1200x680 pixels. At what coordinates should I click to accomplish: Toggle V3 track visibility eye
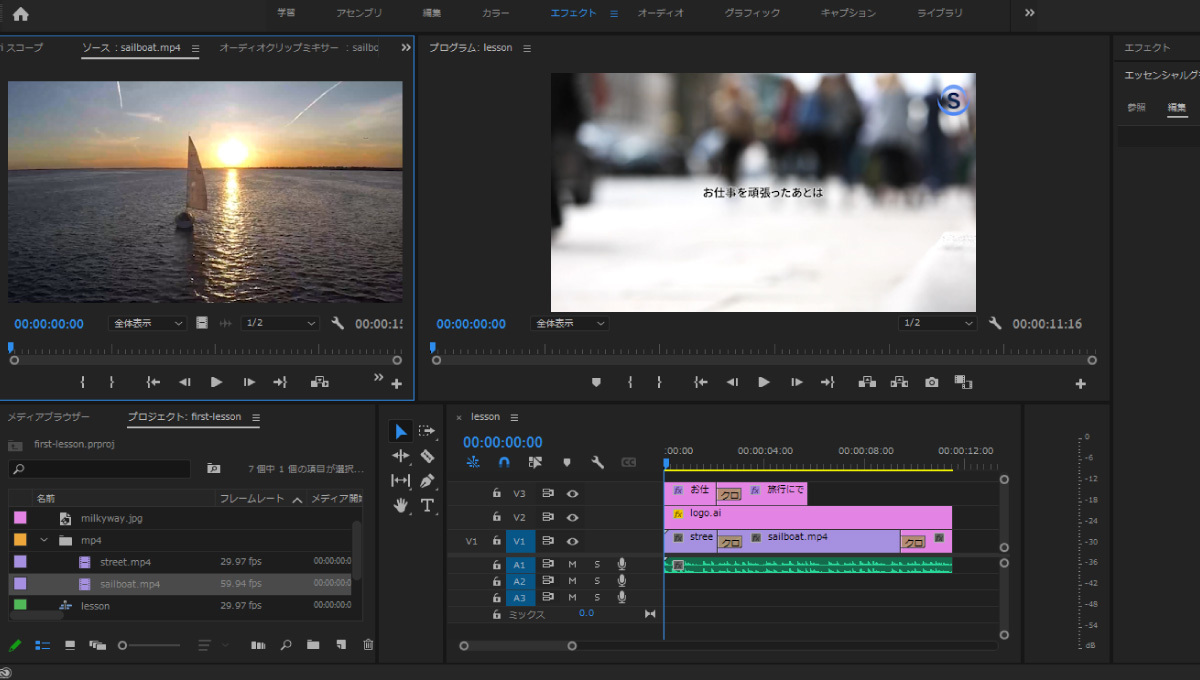pos(573,493)
